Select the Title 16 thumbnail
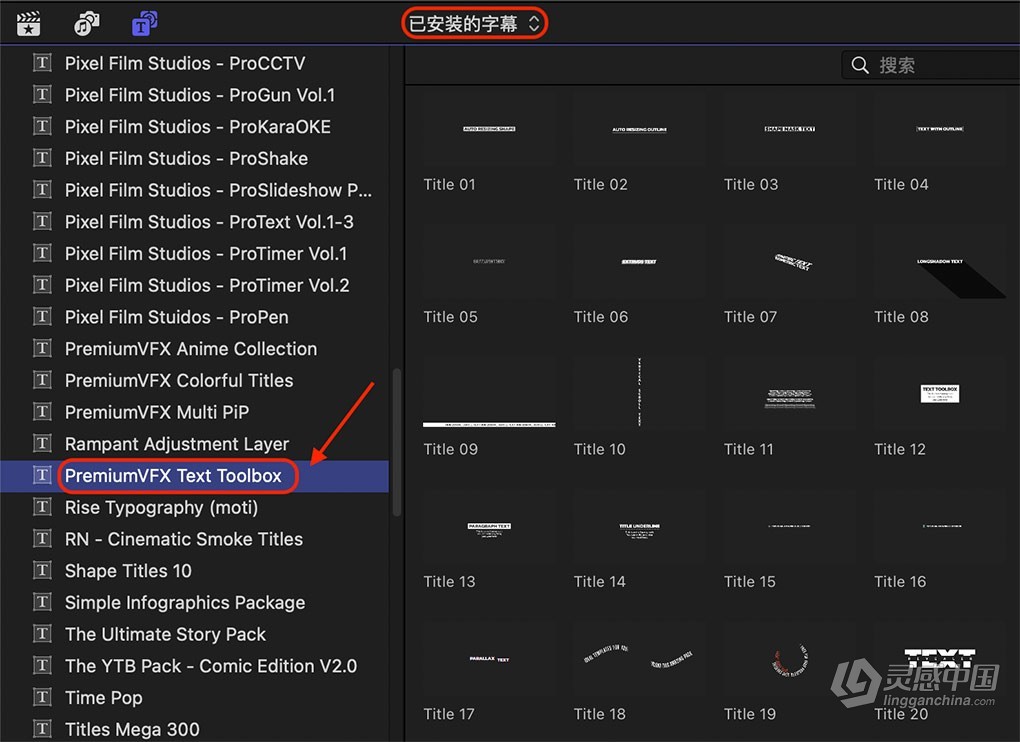Viewport: 1020px width, 742px height. [940, 526]
